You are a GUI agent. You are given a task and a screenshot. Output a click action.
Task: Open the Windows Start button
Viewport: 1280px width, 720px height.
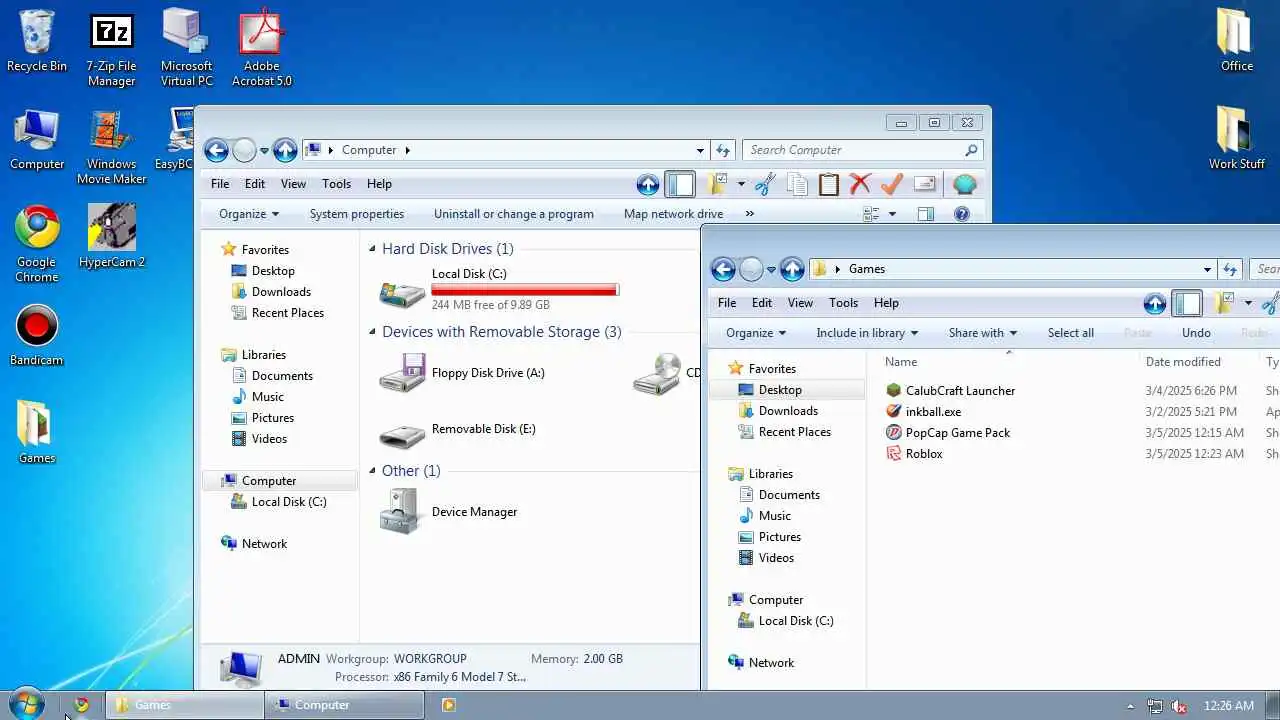[25, 704]
